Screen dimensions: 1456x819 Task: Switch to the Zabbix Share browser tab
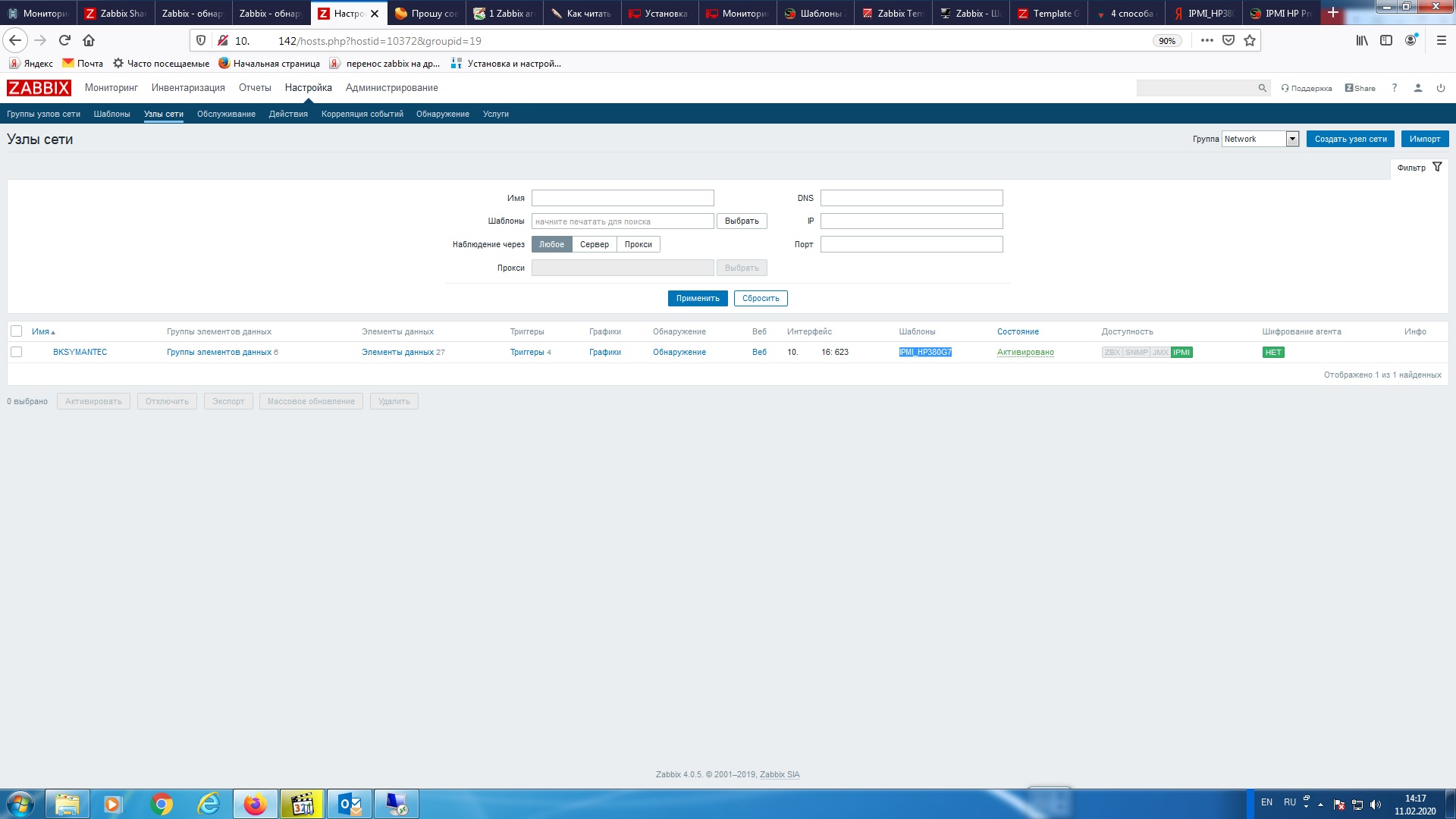click(x=116, y=13)
